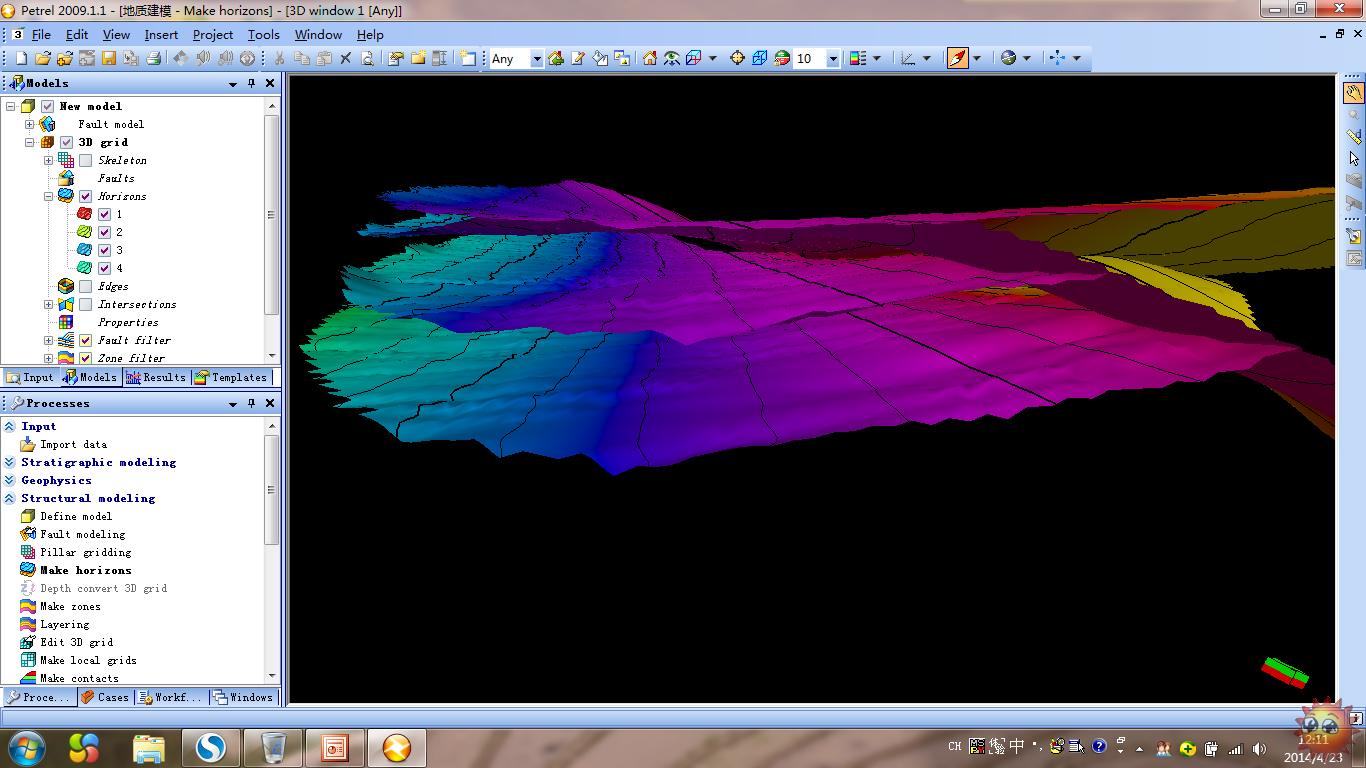Expand the Intersections tree node
1366x768 pixels.
[x=48, y=304]
